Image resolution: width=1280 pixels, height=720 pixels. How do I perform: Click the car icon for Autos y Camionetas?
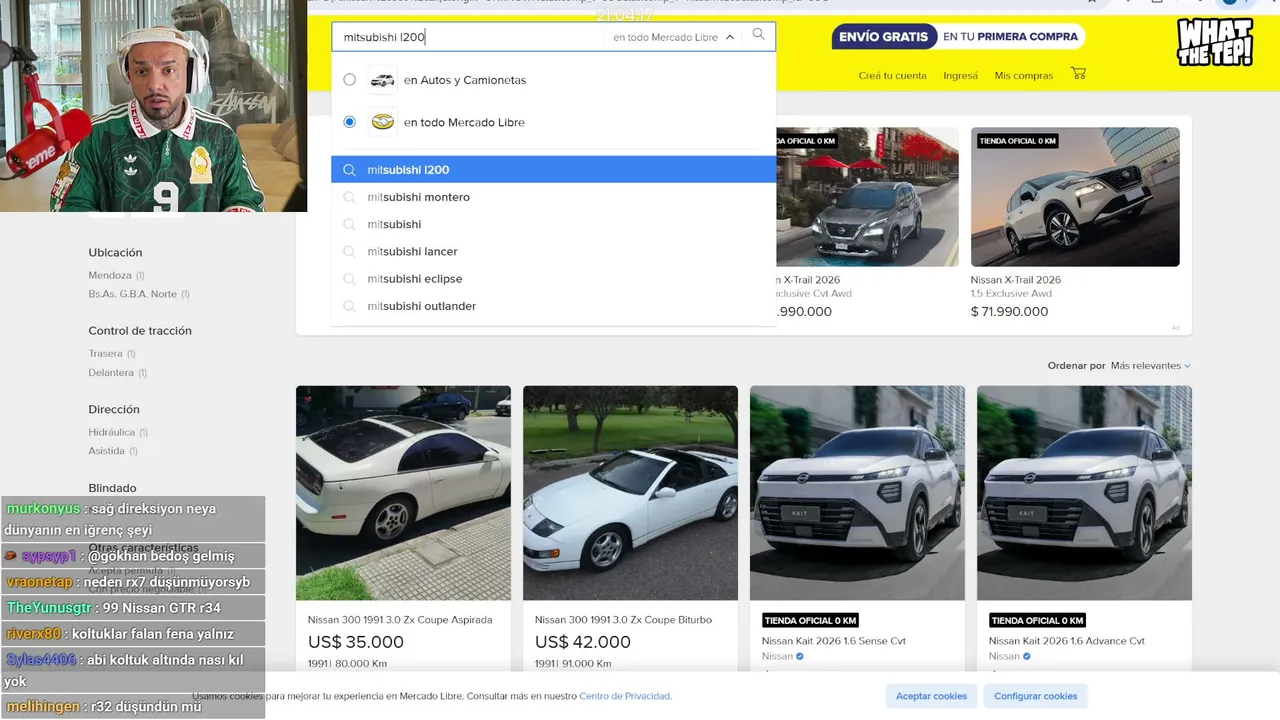coord(382,80)
